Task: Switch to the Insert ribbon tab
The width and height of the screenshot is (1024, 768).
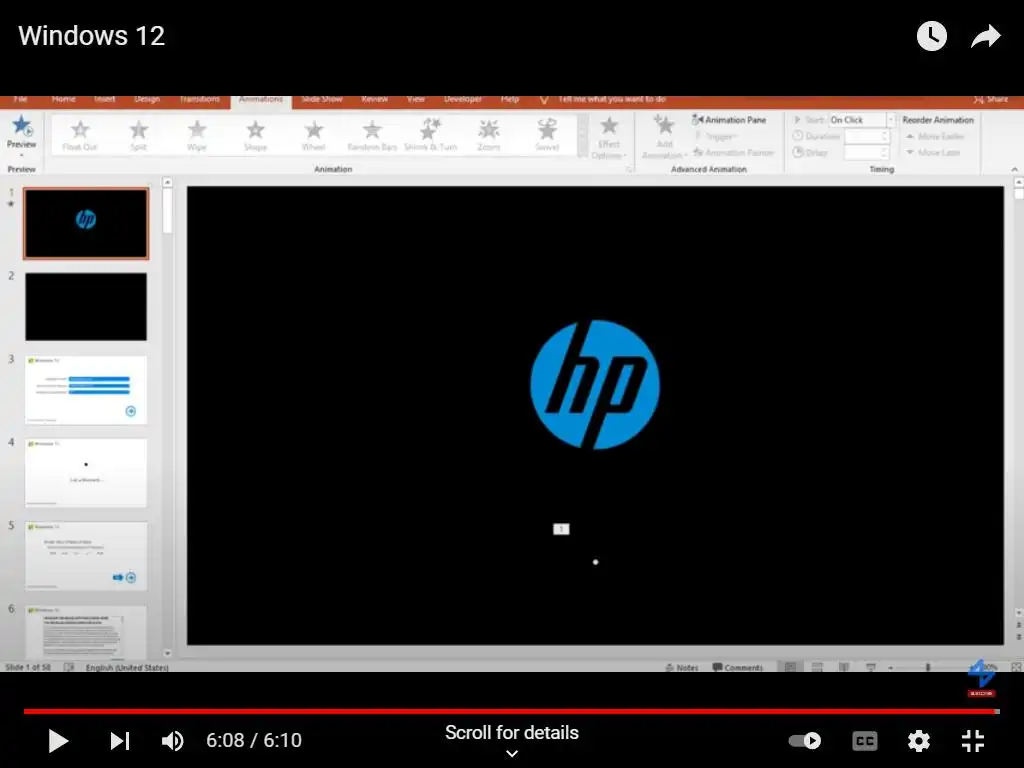Action: click(104, 99)
